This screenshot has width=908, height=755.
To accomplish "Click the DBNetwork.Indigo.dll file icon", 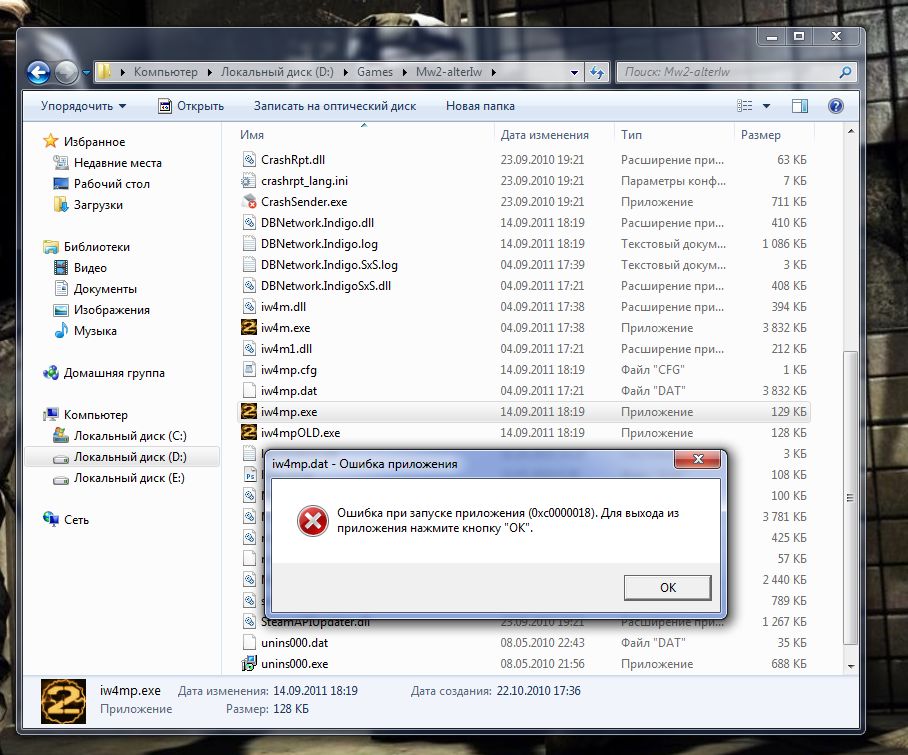I will click(249, 222).
